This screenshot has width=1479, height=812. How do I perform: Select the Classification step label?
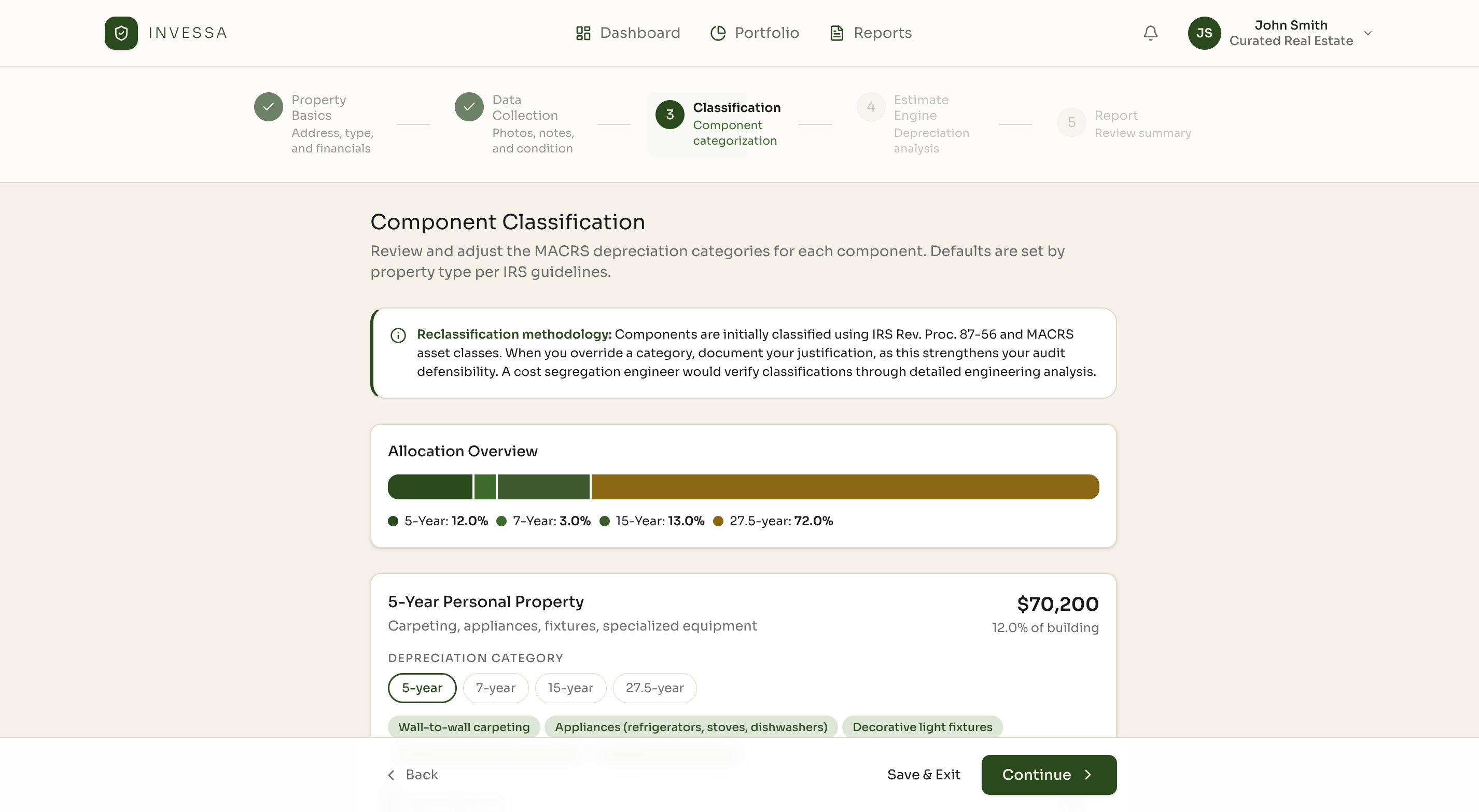(x=736, y=107)
